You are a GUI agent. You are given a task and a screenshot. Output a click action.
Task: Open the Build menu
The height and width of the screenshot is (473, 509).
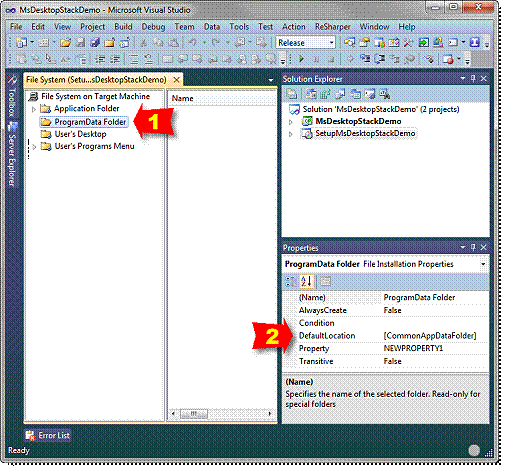click(123, 27)
